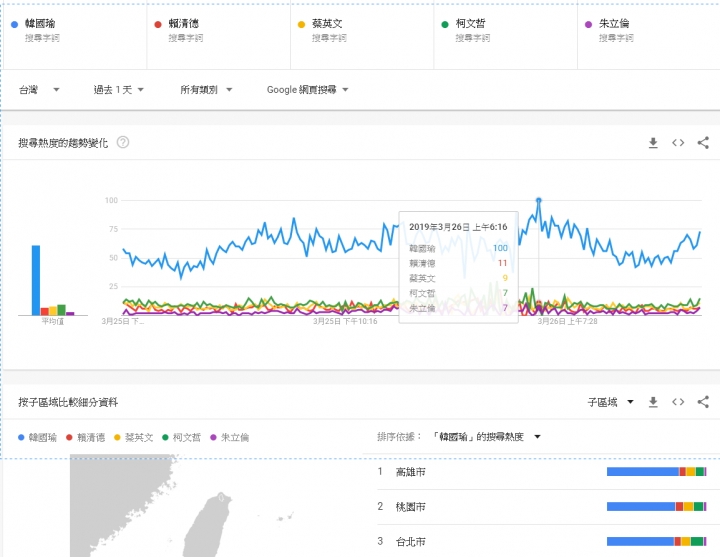Click the 桃園市 stacked comparison bar
The image size is (720, 557).
[x=657, y=506]
